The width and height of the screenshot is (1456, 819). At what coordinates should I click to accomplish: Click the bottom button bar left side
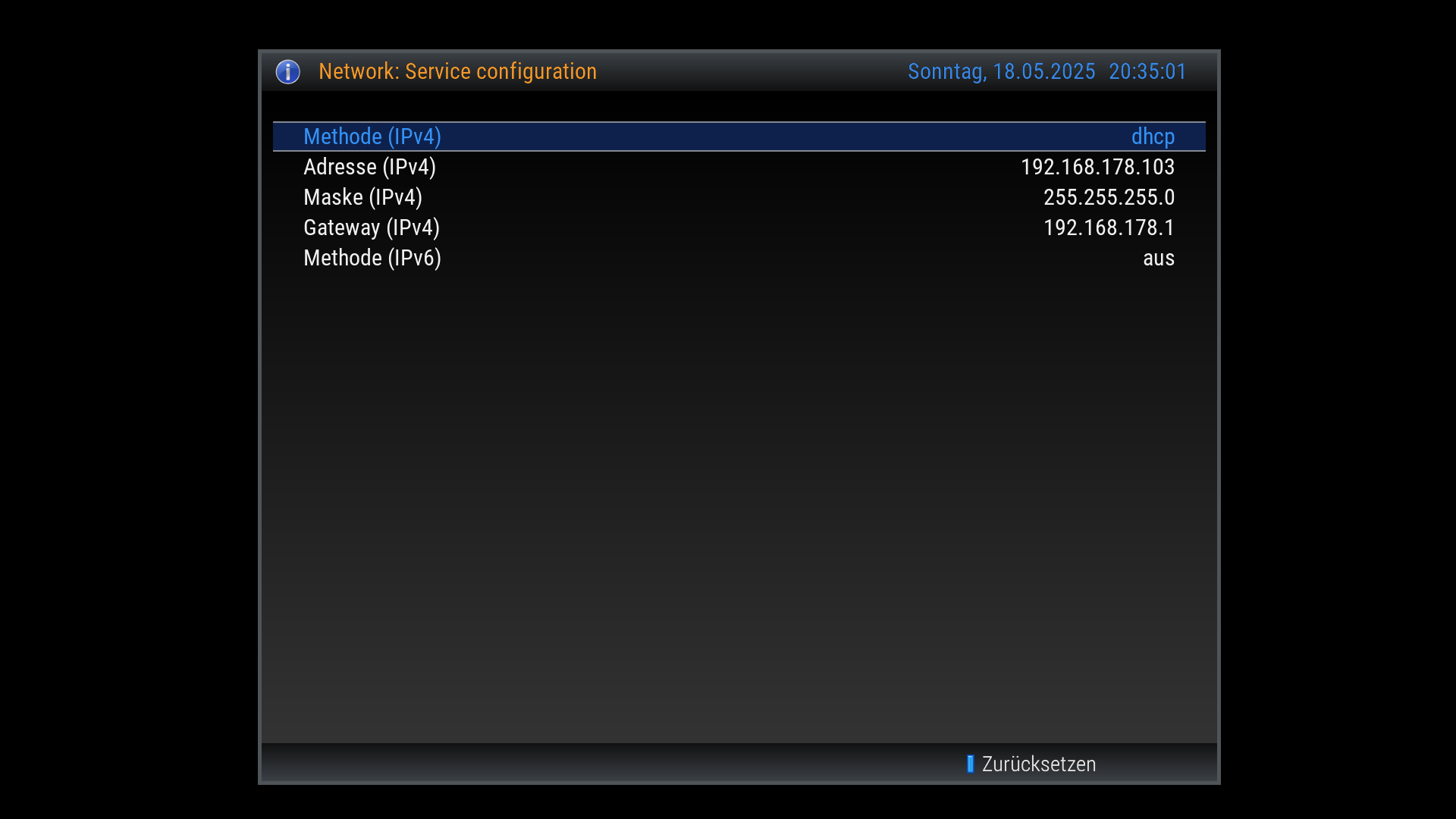531,763
